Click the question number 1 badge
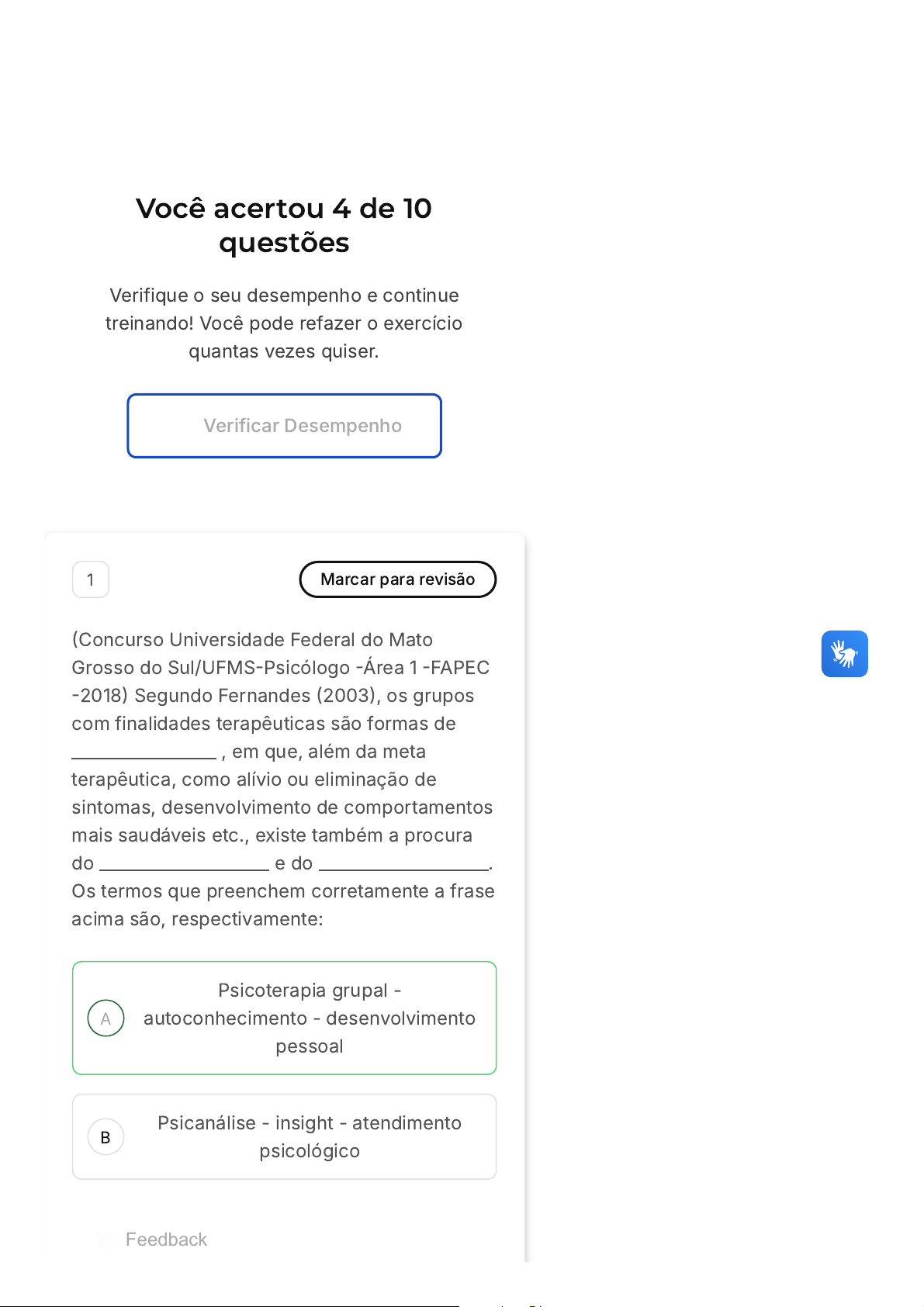Viewport: 924px width, 1307px height. click(91, 579)
